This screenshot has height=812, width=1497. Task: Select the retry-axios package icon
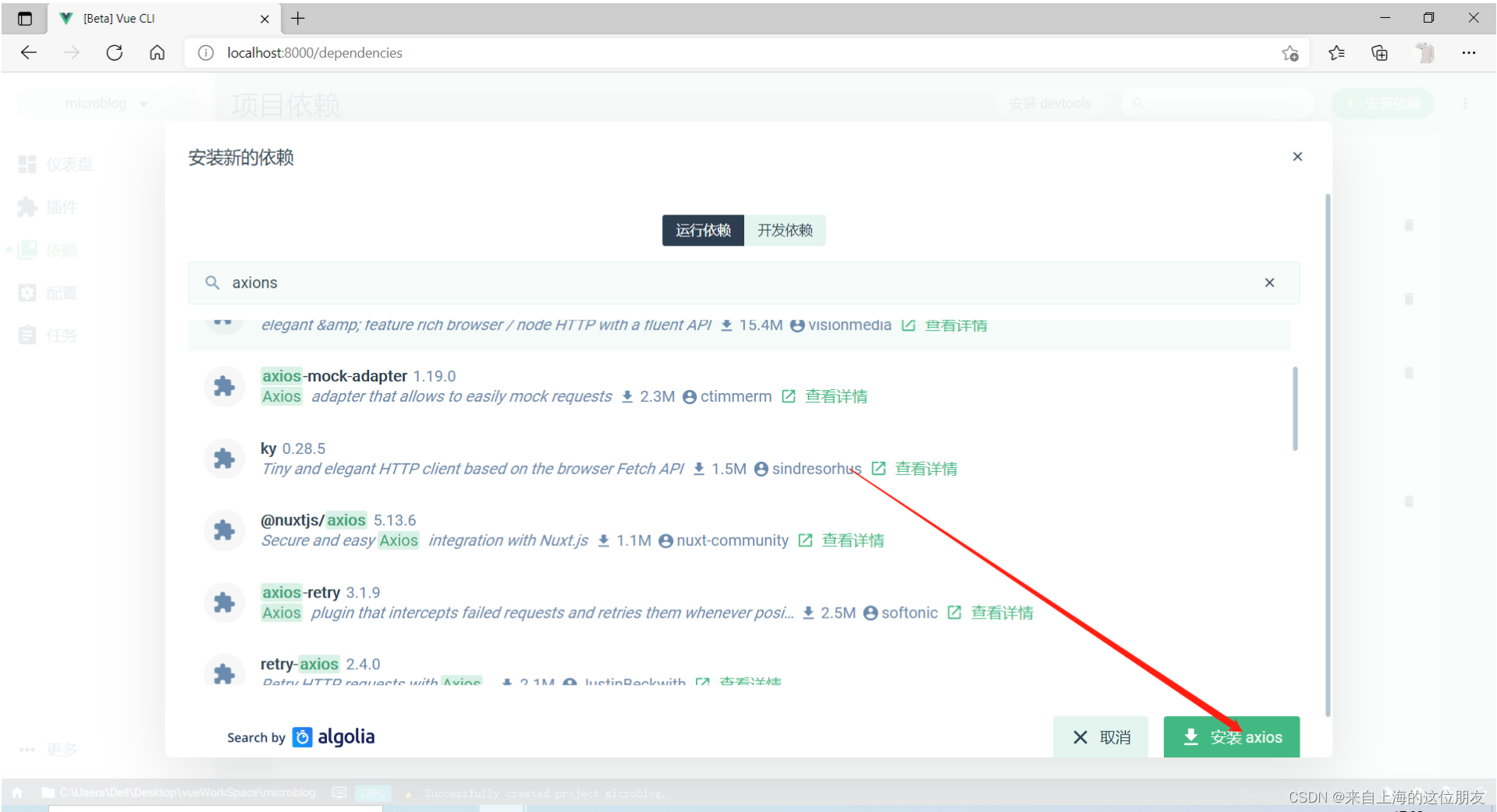tap(225, 672)
